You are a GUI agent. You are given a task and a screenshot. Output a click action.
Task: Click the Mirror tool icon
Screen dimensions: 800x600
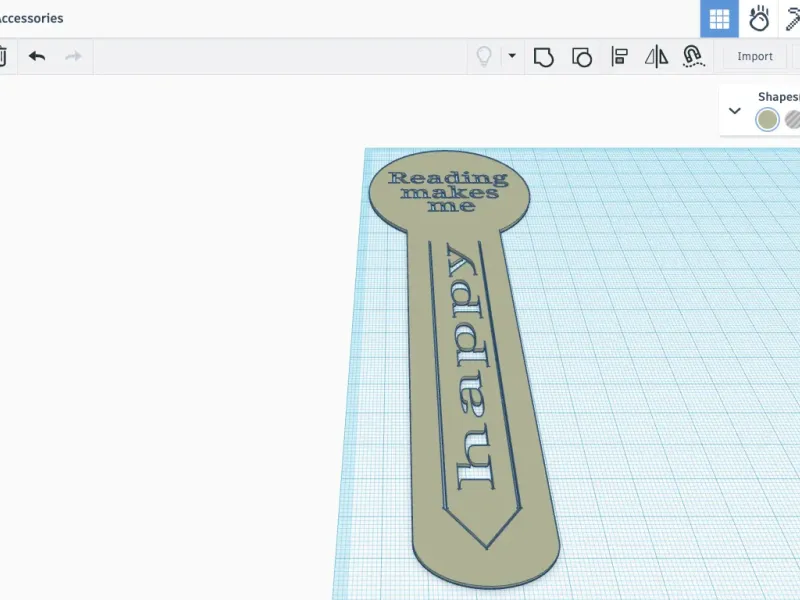click(x=656, y=56)
